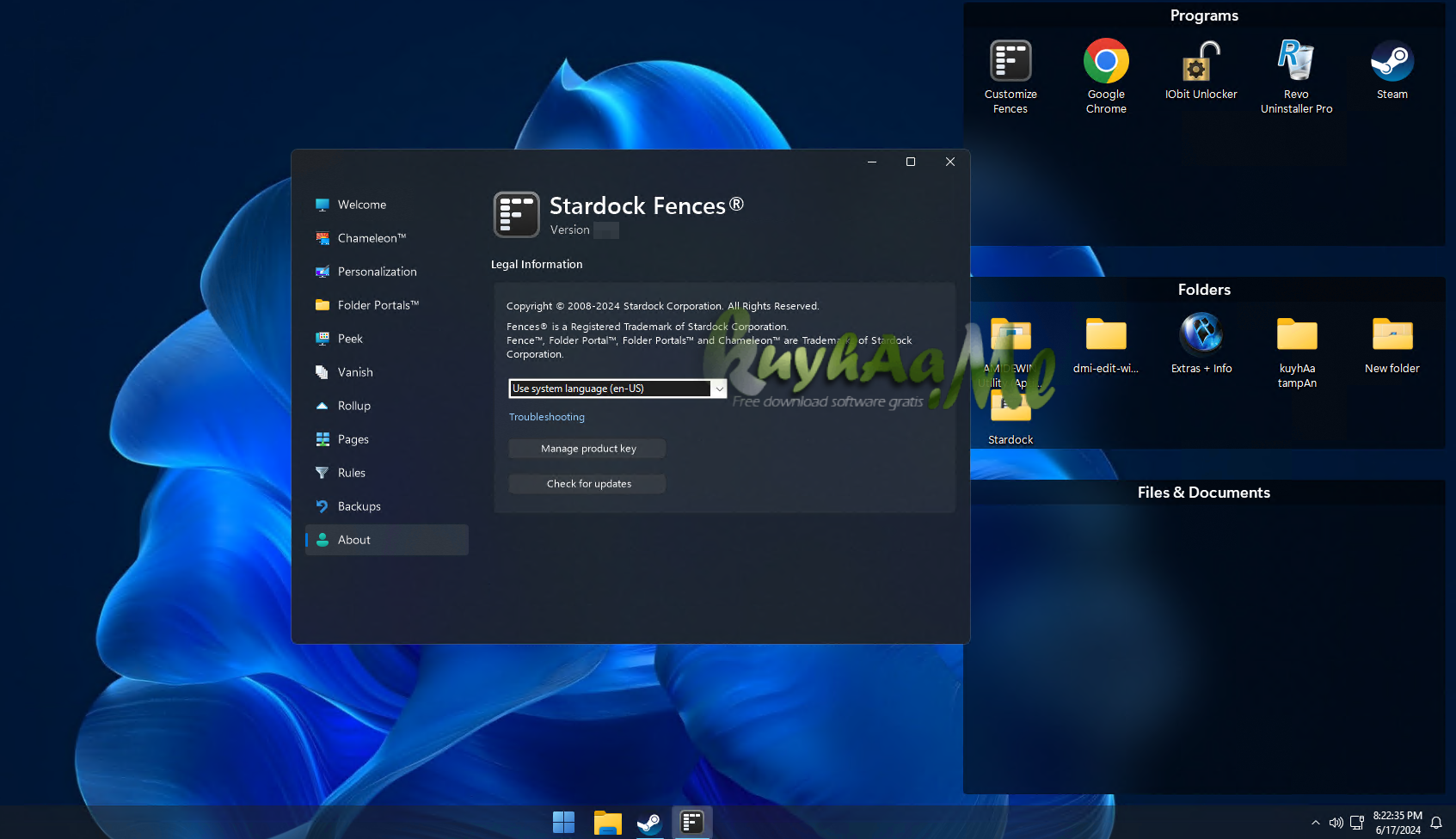The image size is (1456, 839).
Task: Open the volume control tray icon
Action: click(1336, 823)
